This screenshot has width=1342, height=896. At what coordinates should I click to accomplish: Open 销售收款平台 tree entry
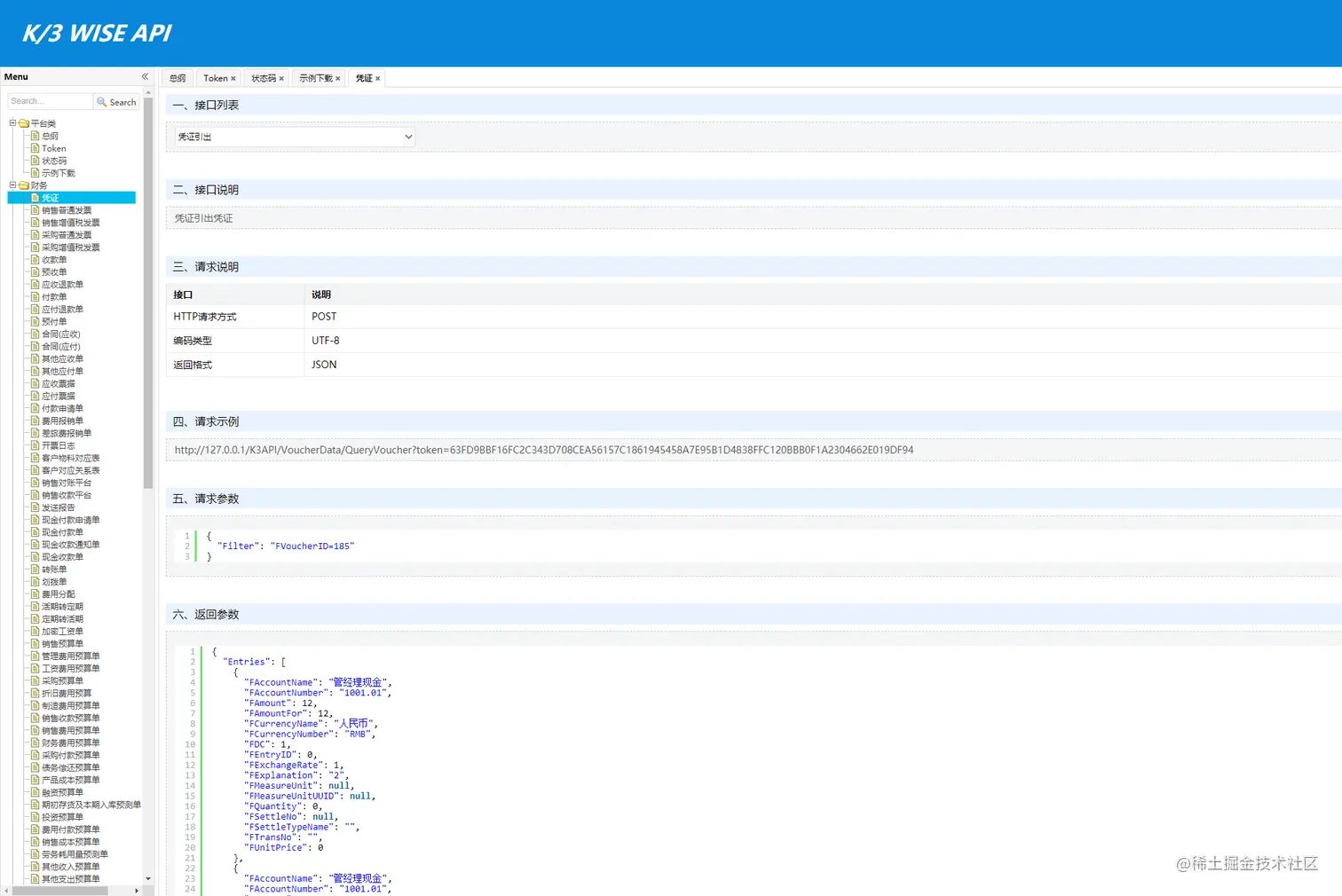pos(67,496)
